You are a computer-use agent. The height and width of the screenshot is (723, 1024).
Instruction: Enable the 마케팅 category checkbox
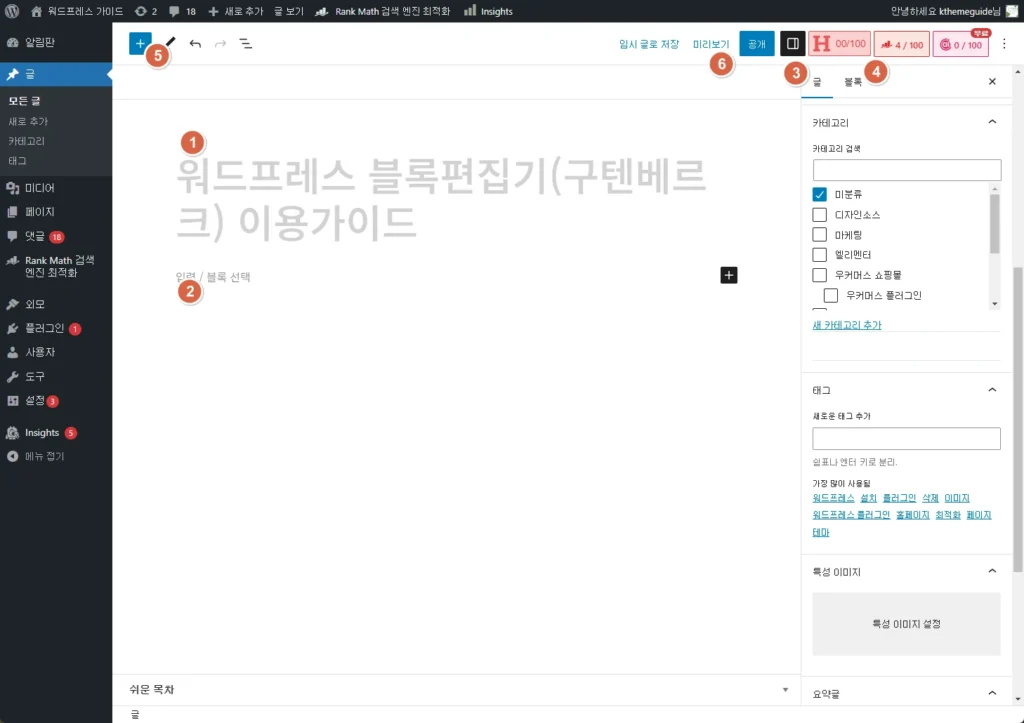(x=820, y=235)
